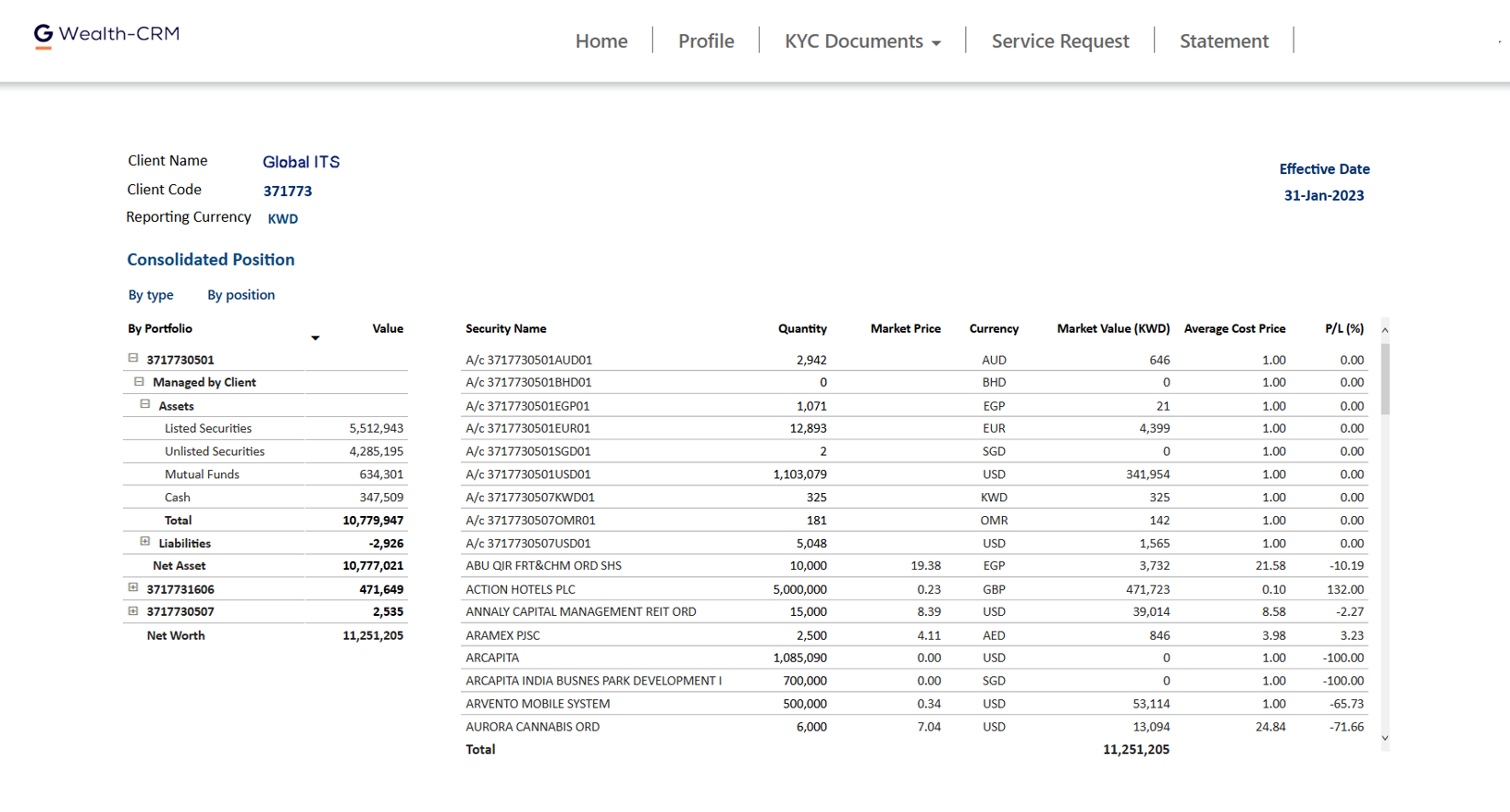Open the KYC Documents dropdown menu
The image size is (1510, 812).
[862, 41]
